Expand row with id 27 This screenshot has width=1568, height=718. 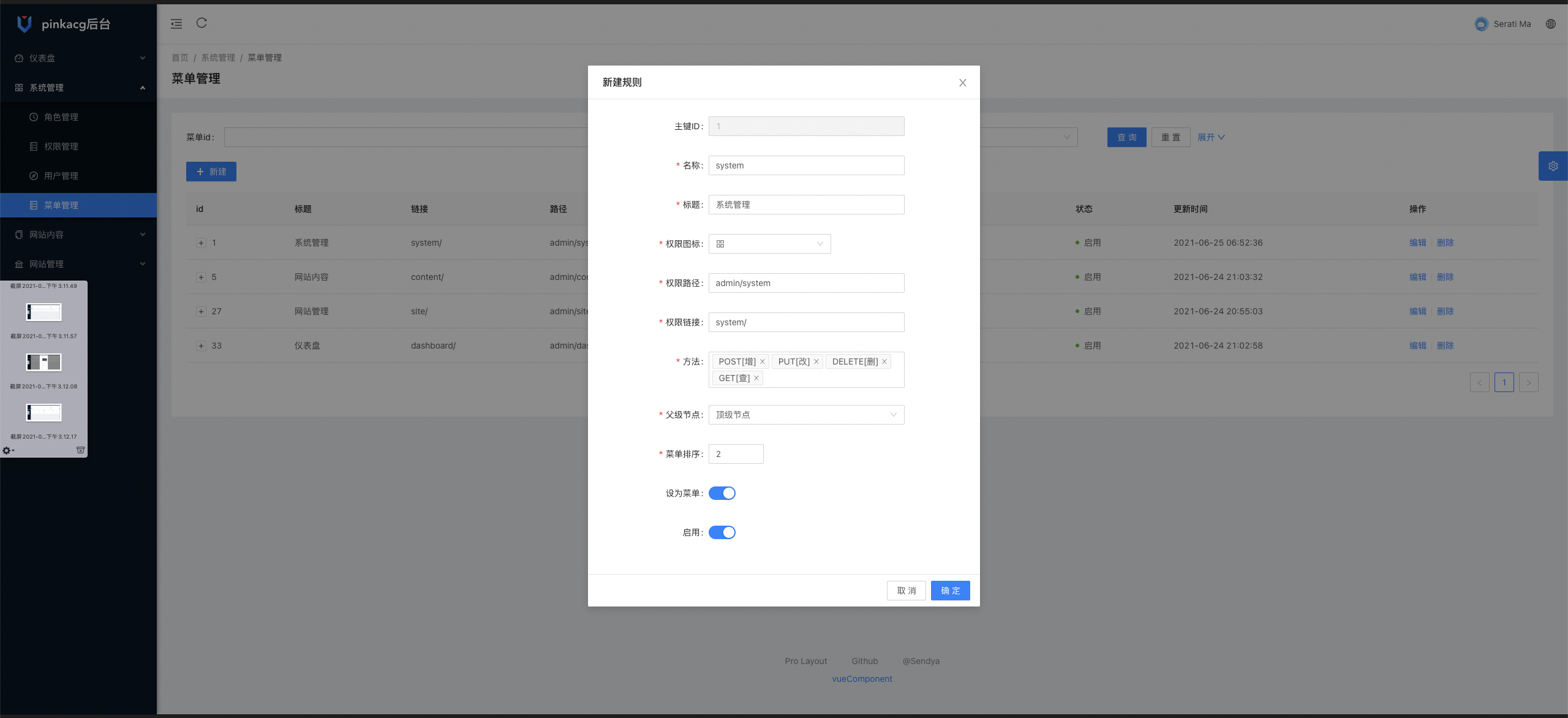[x=201, y=311]
